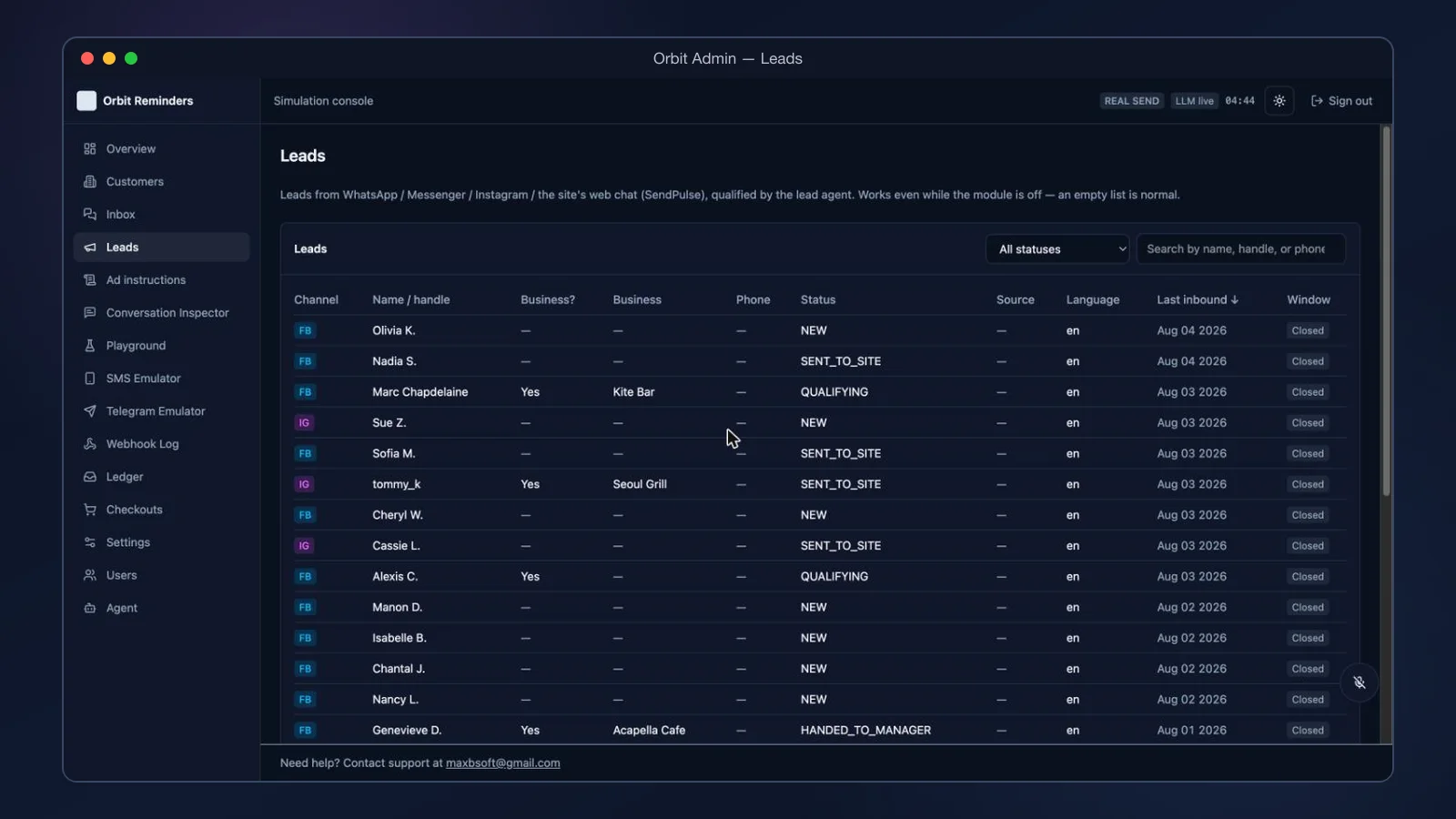The width and height of the screenshot is (1456, 819).
Task: Click the vertical page scrollbar
Action: point(1386,309)
